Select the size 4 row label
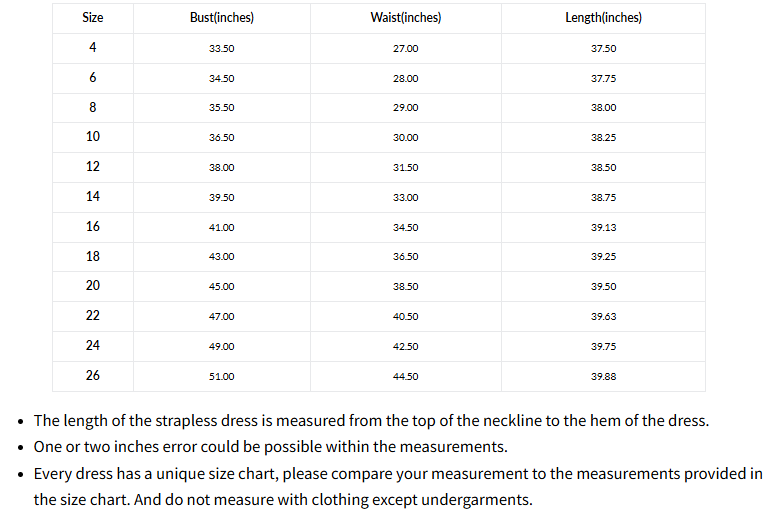The height and width of the screenshot is (516, 778). pos(92,48)
